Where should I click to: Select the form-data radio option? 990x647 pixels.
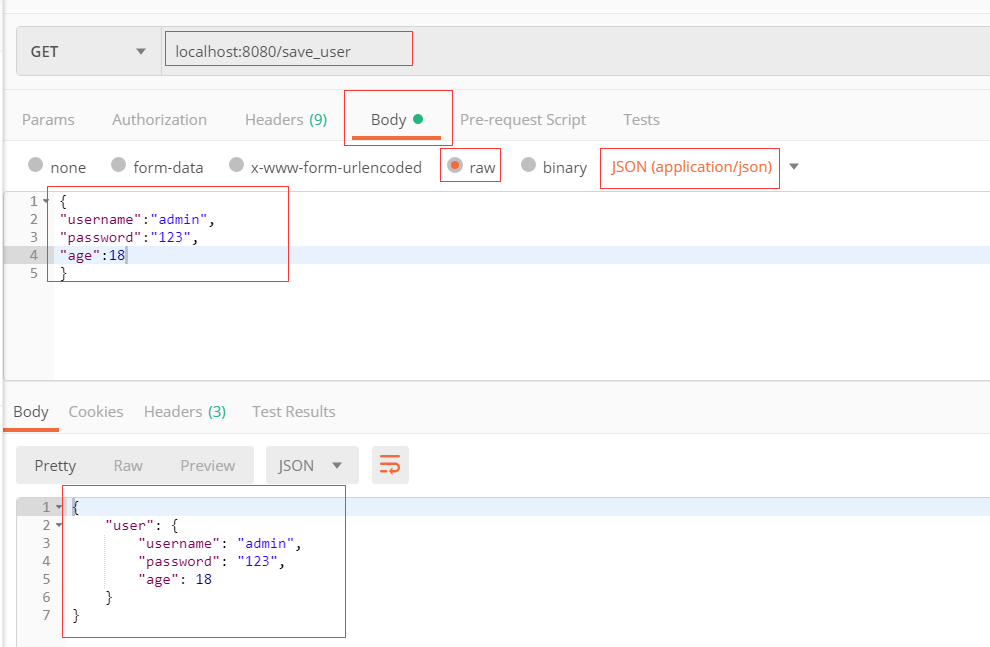[x=118, y=165]
